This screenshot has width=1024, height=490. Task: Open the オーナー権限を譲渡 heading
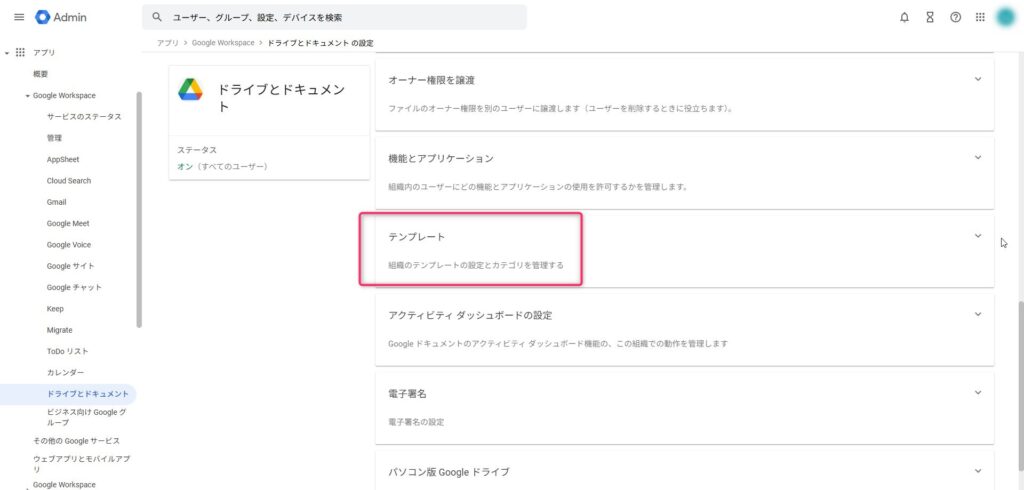431,80
